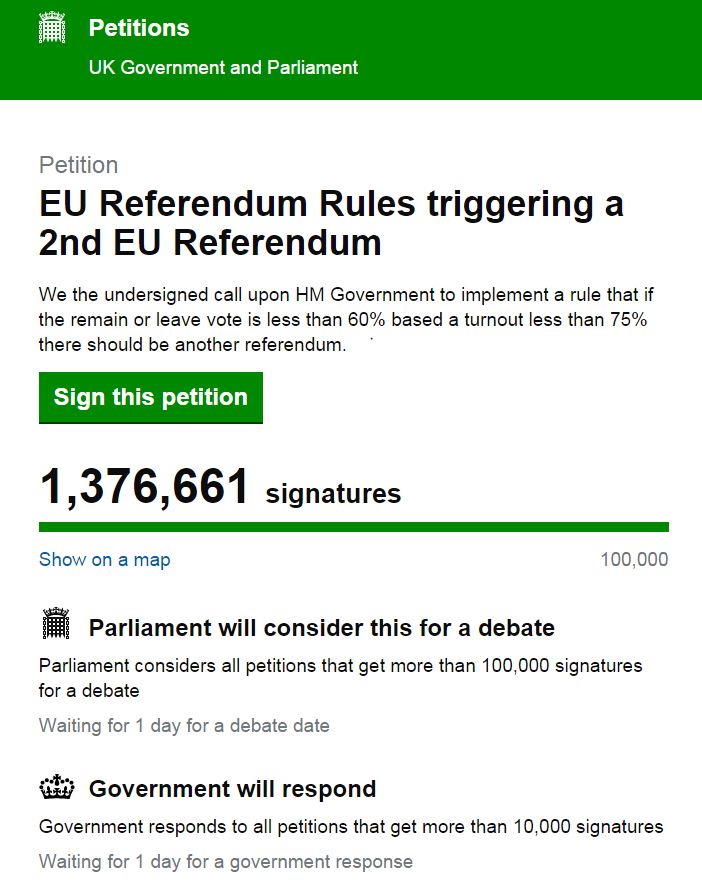Click the 100,000 threshold label

[634, 560]
